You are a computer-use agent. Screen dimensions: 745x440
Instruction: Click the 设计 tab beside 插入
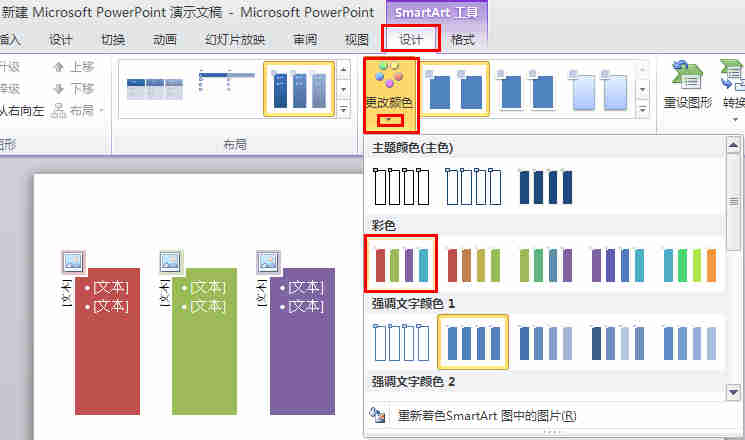pos(61,39)
